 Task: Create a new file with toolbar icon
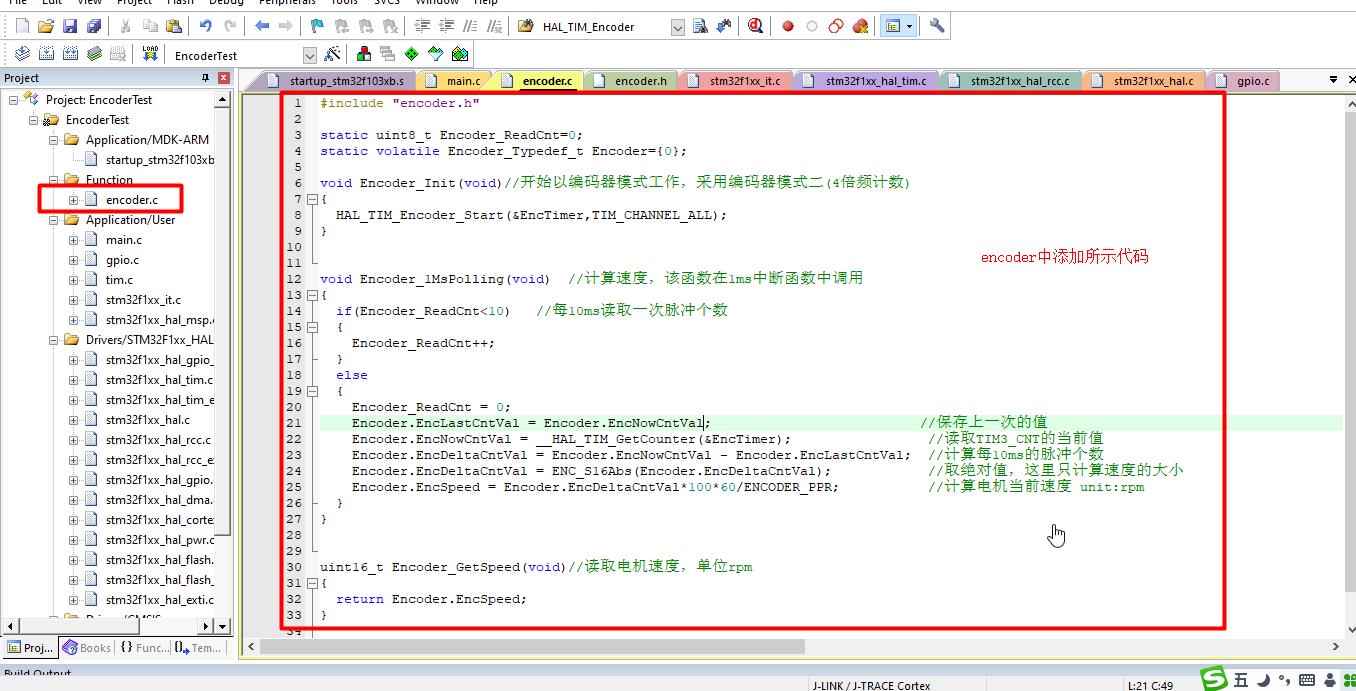pyautogui.click(x=20, y=27)
